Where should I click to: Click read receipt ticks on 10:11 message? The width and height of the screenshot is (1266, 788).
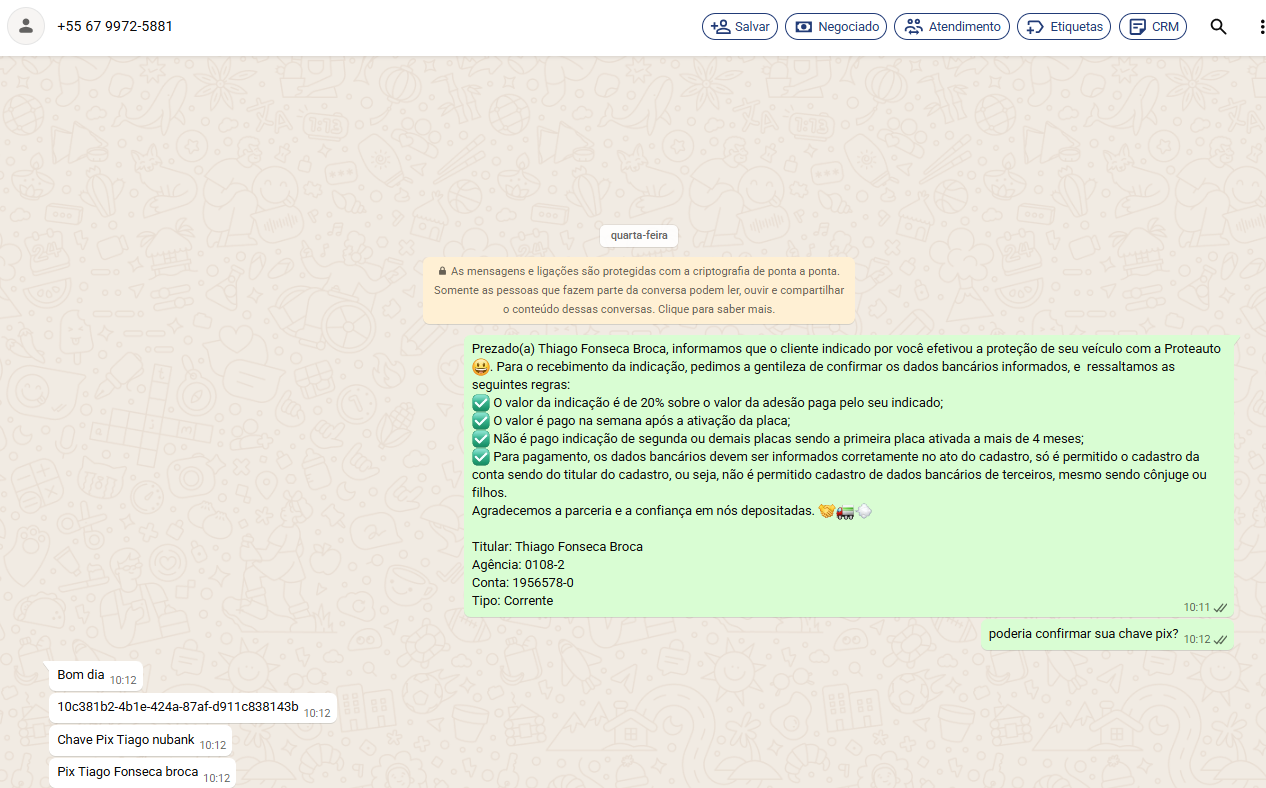point(1220,608)
